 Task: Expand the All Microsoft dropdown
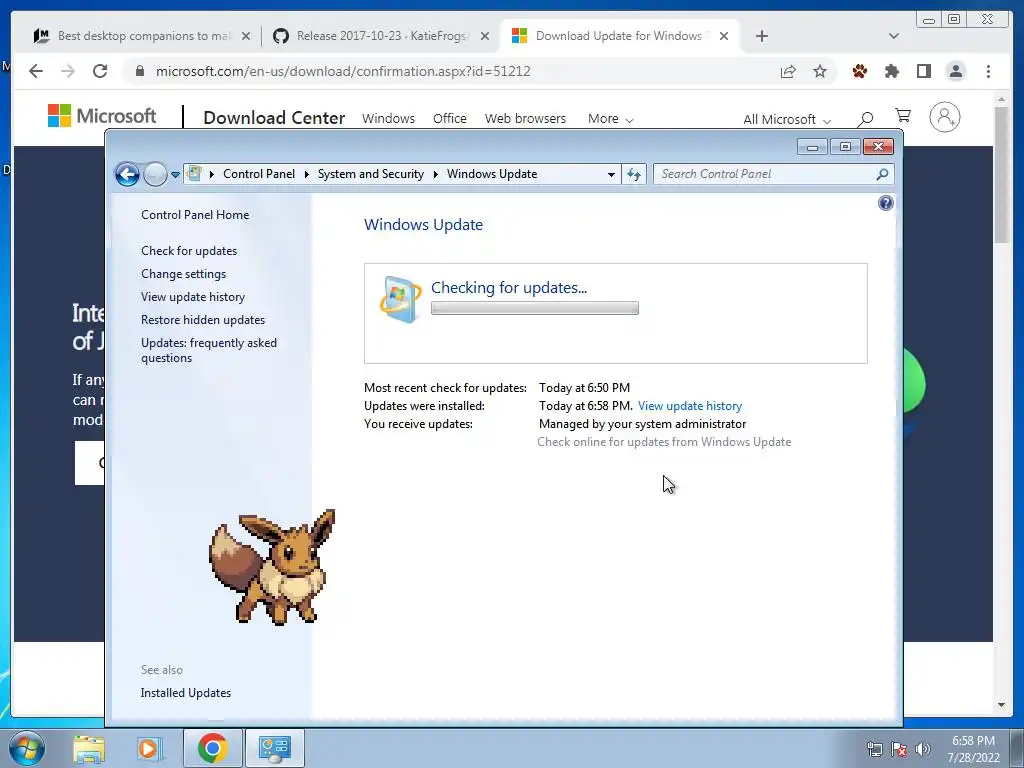tap(787, 120)
